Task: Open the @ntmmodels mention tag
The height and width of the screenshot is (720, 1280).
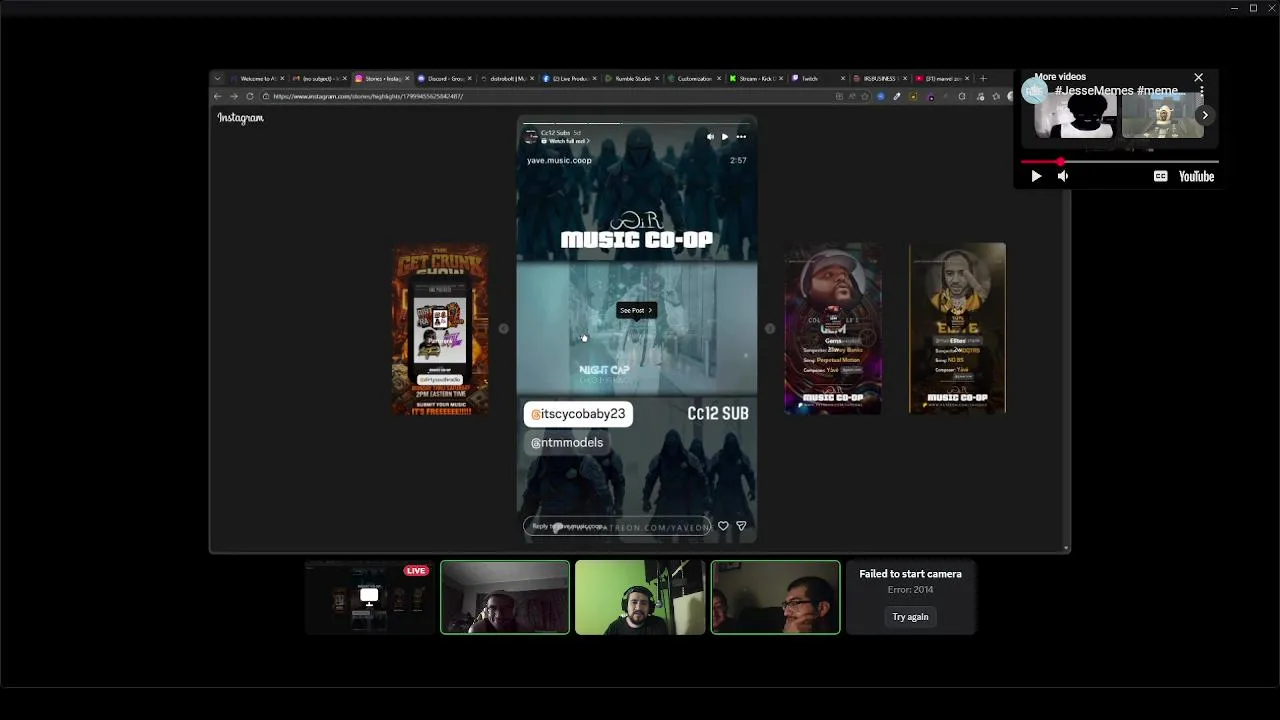Action: 567,442
